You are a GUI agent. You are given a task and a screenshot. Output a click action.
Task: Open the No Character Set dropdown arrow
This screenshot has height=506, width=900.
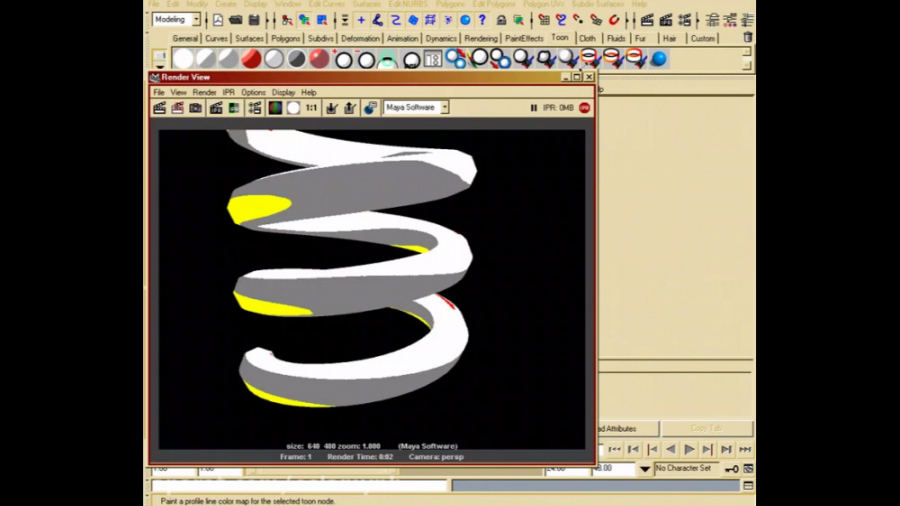coord(646,469)
